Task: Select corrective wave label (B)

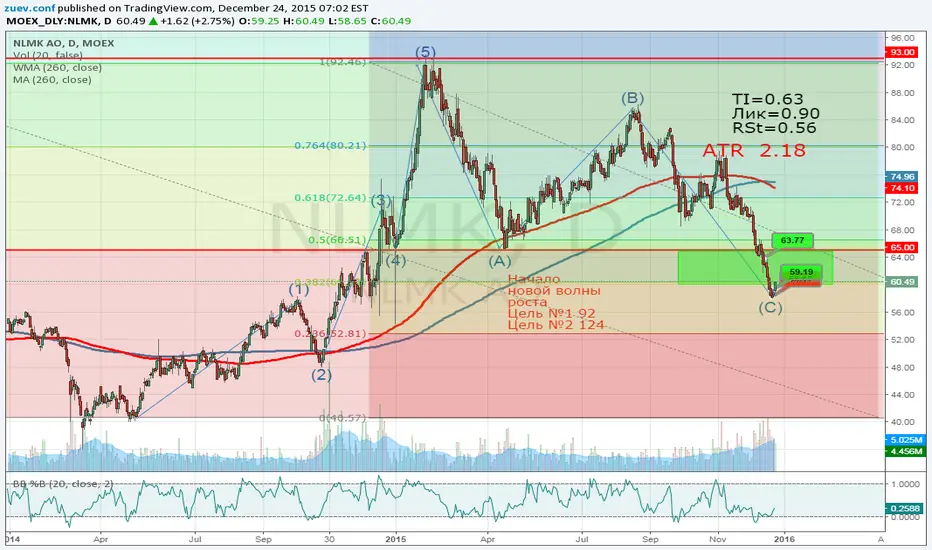Action: pyautogui.click(x=633, y=98)
